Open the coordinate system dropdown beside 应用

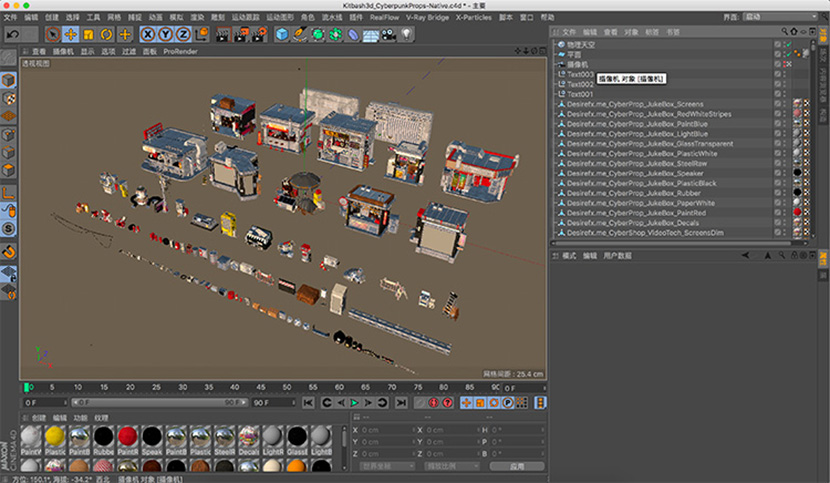[388, 466]
